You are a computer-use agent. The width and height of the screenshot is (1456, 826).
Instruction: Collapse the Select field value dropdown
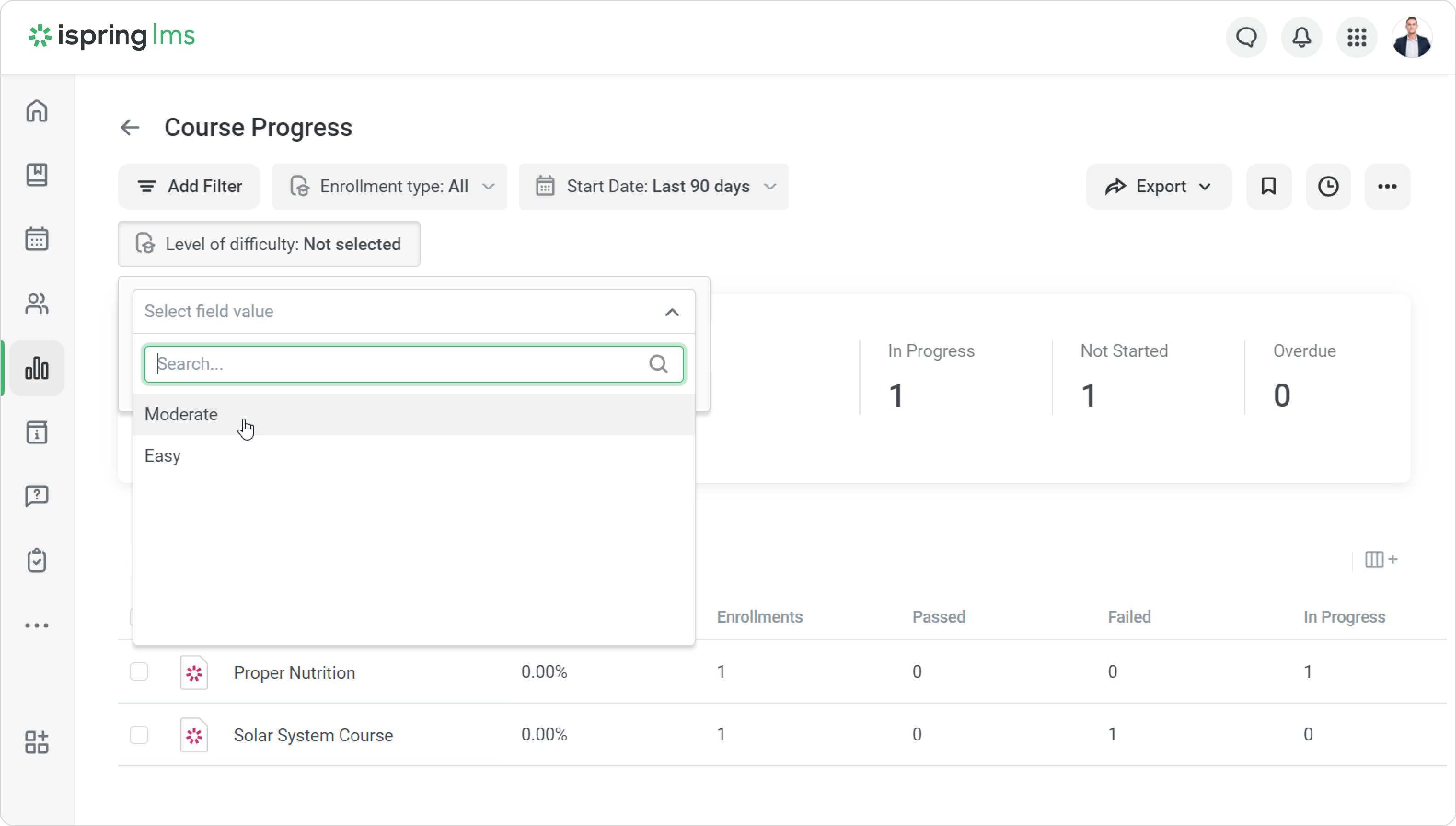(x=672, y=312)
